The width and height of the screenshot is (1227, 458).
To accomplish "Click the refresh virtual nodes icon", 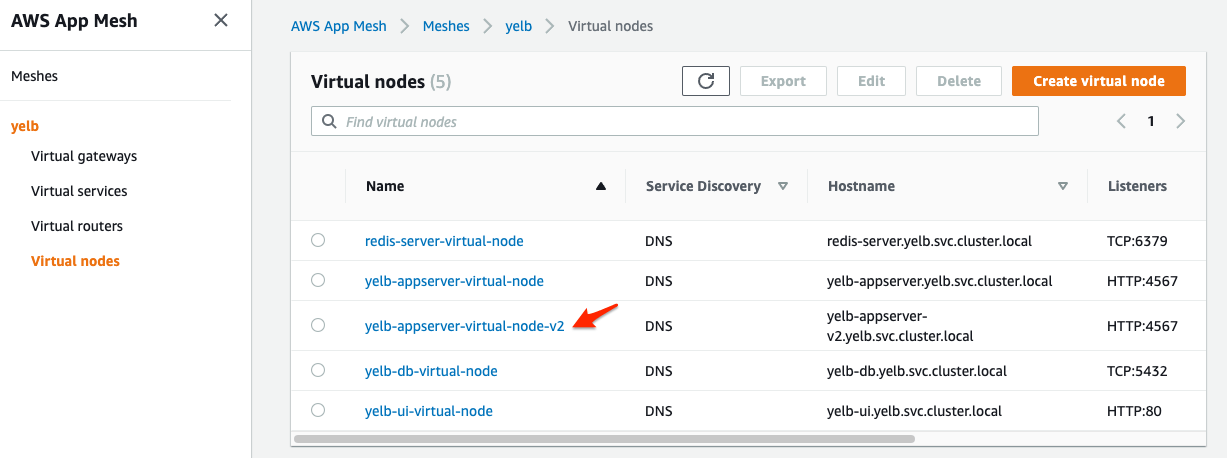I will pos(706,81).
